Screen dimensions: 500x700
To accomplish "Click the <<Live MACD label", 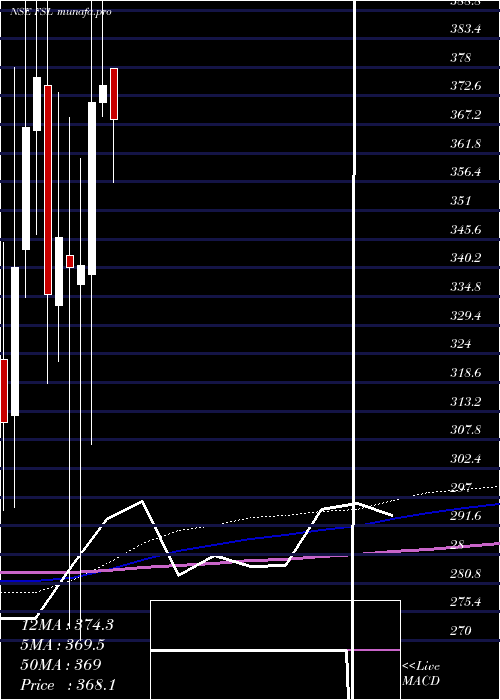I will 421,673.
